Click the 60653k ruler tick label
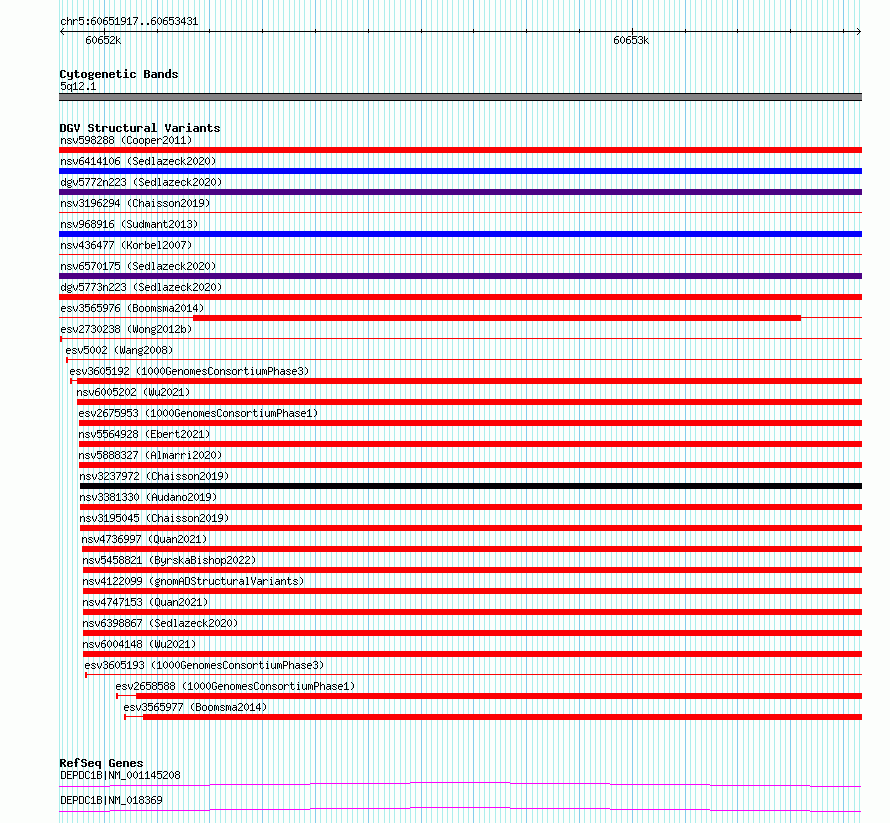The width and height of the screenshot is (890, 823). [x=631, y=40]
